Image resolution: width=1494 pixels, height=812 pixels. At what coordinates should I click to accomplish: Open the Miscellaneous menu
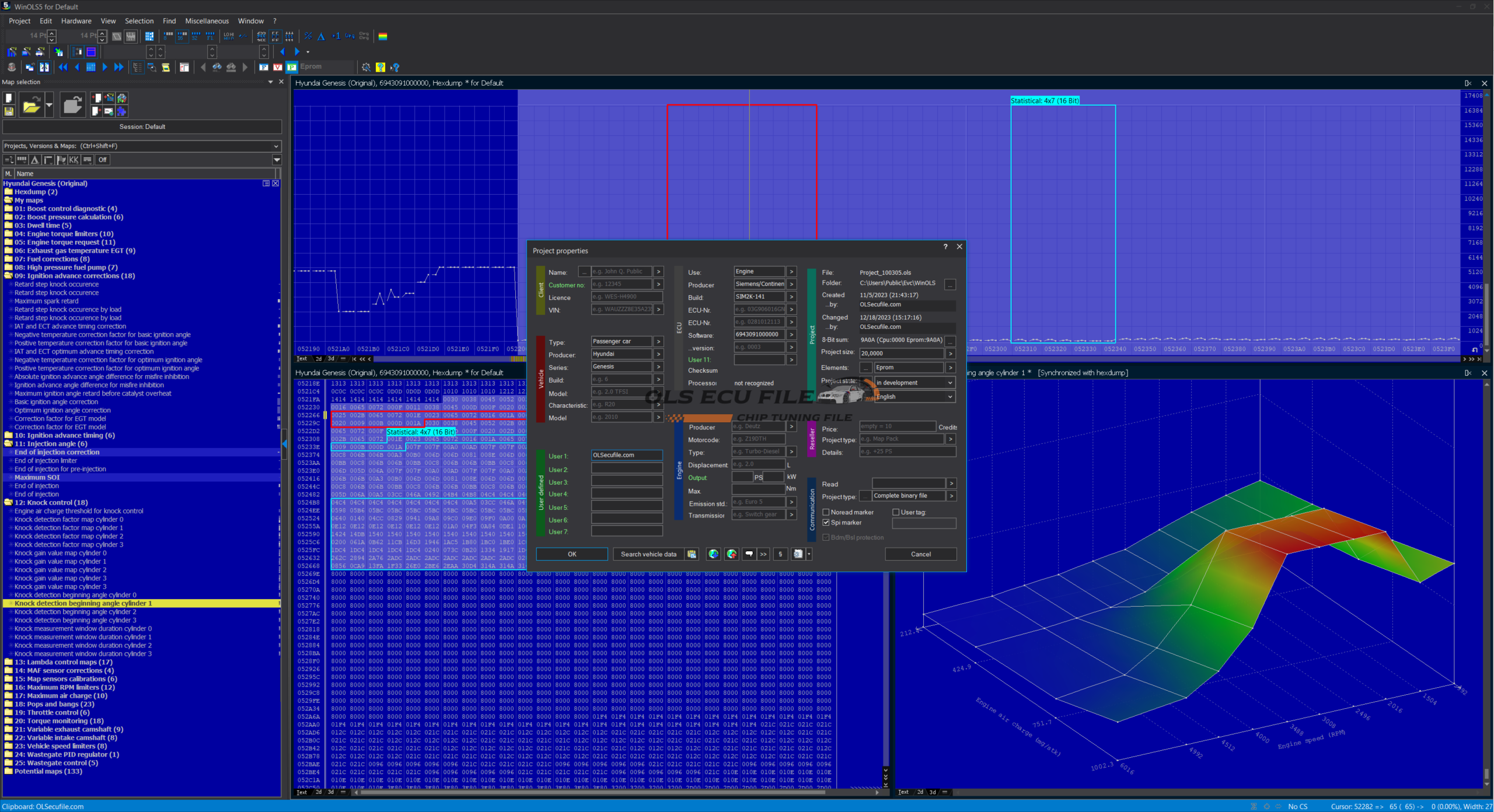[207, 21]
